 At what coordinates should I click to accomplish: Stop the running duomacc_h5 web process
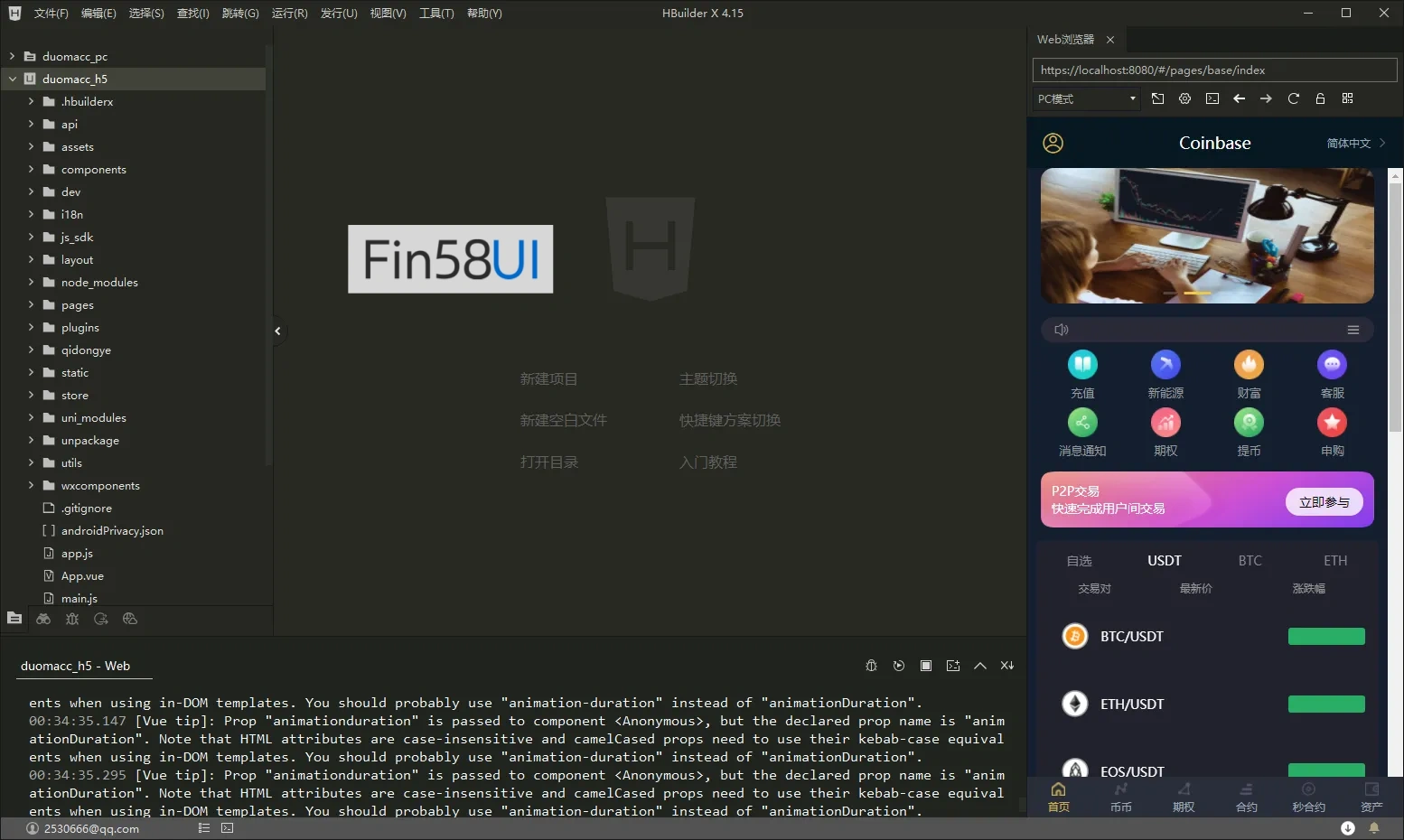925,666
